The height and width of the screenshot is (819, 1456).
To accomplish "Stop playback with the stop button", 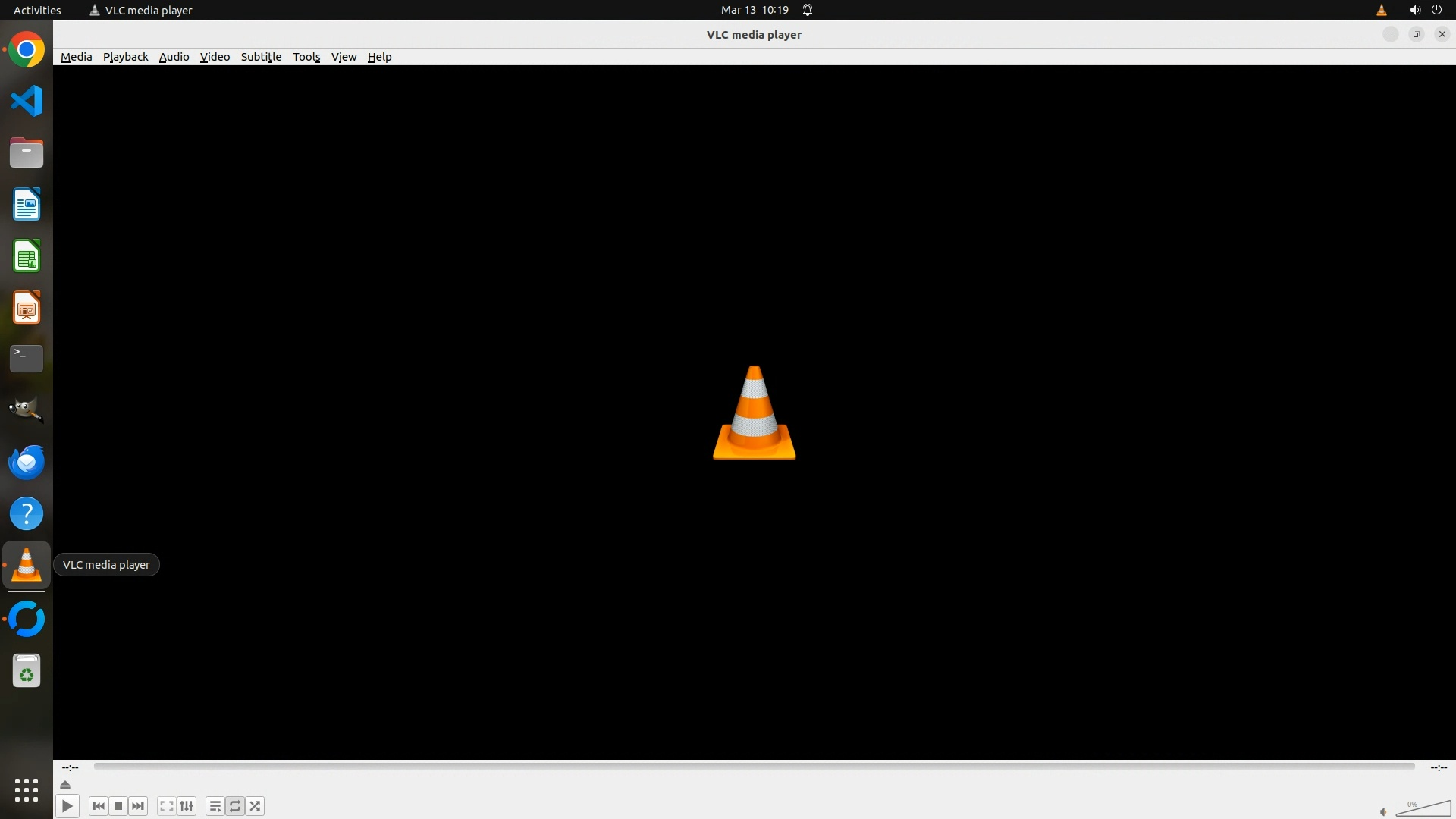I will coord(118,806).
